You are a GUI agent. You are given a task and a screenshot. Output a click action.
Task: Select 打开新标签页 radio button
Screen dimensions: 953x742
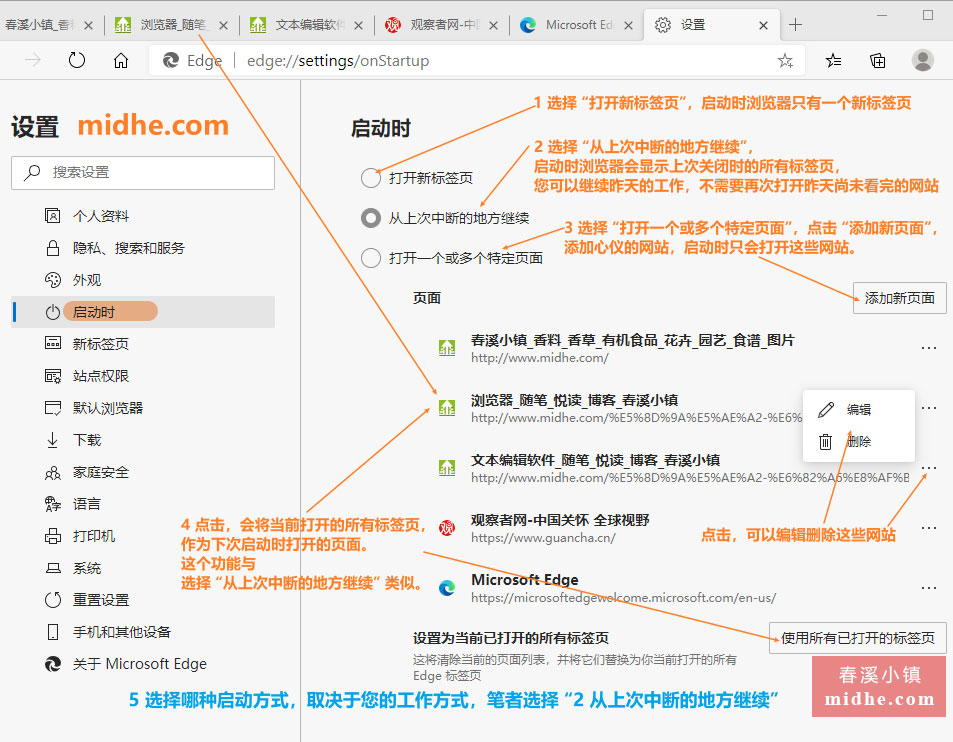371,178
